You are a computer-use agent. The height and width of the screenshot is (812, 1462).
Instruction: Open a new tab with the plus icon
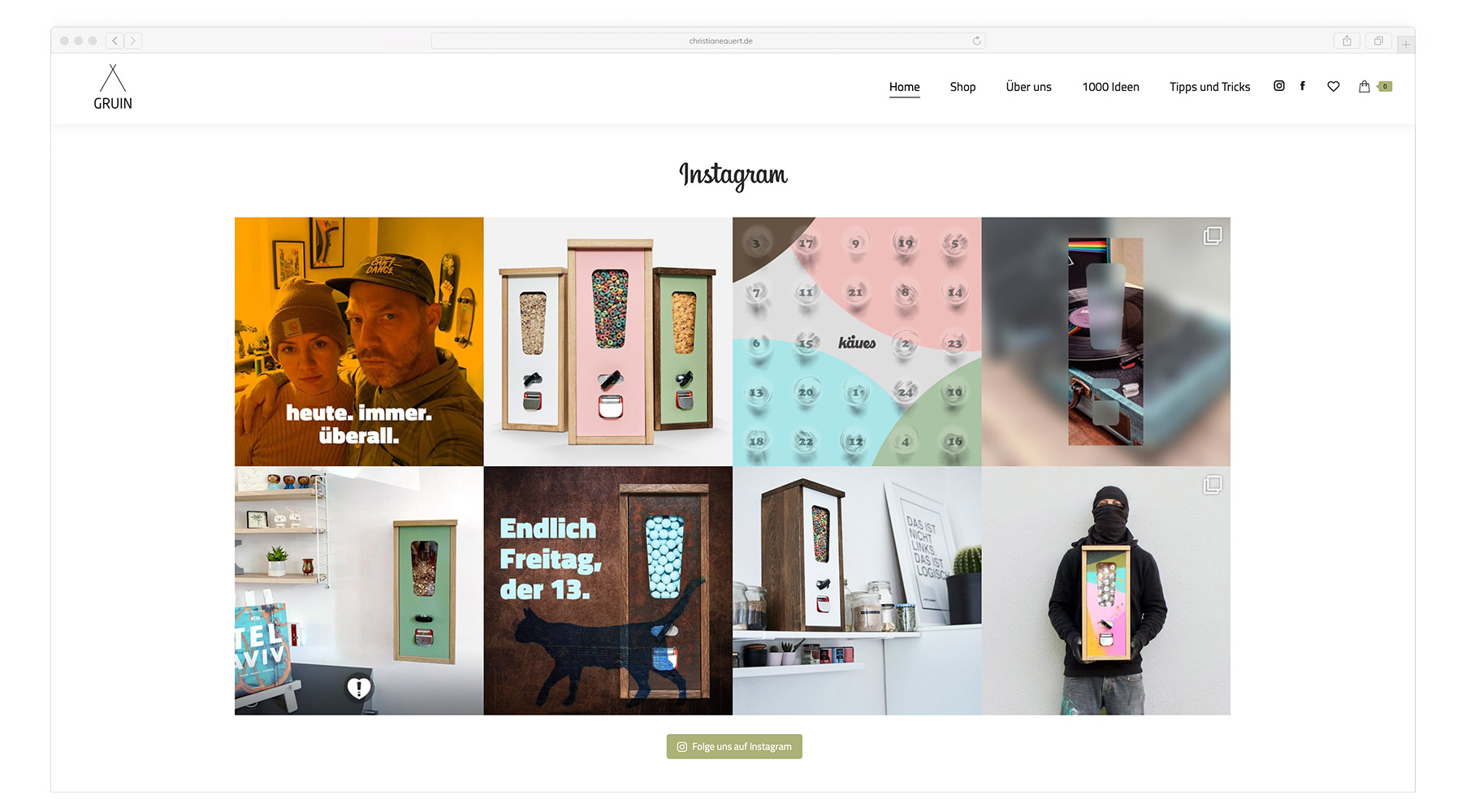(1406, 45)
